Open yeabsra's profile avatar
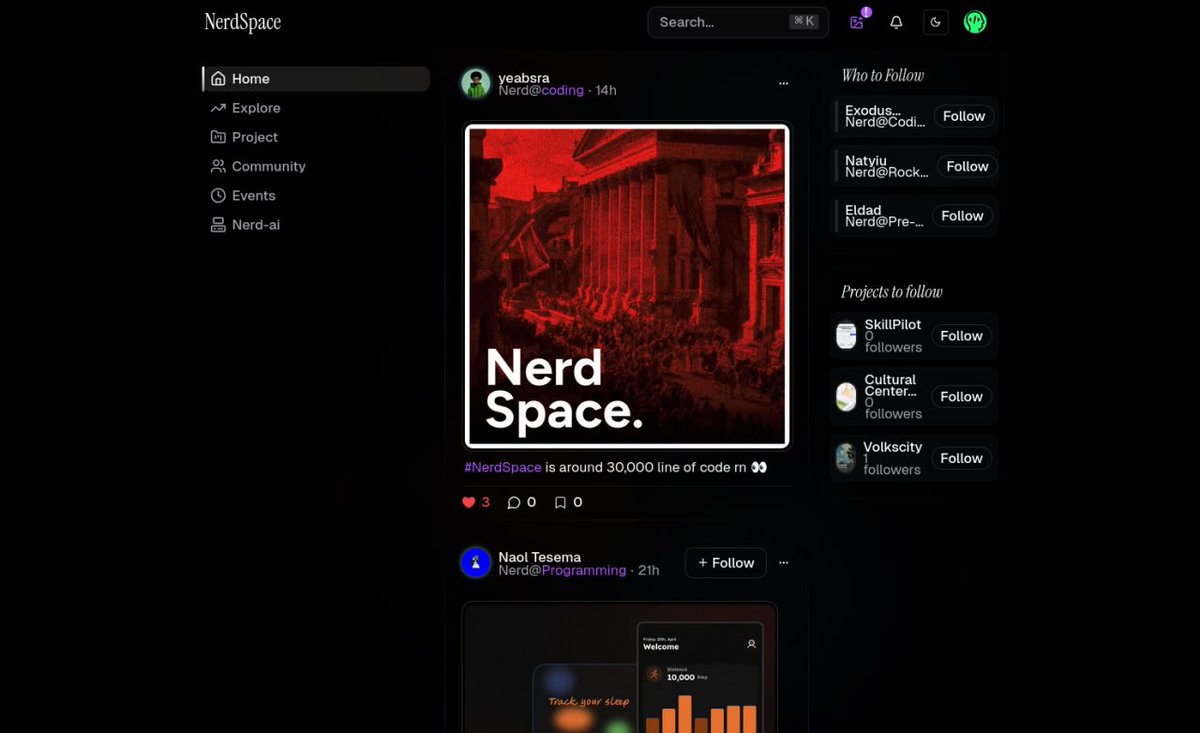1200x733 pixels. pos(476,83)
